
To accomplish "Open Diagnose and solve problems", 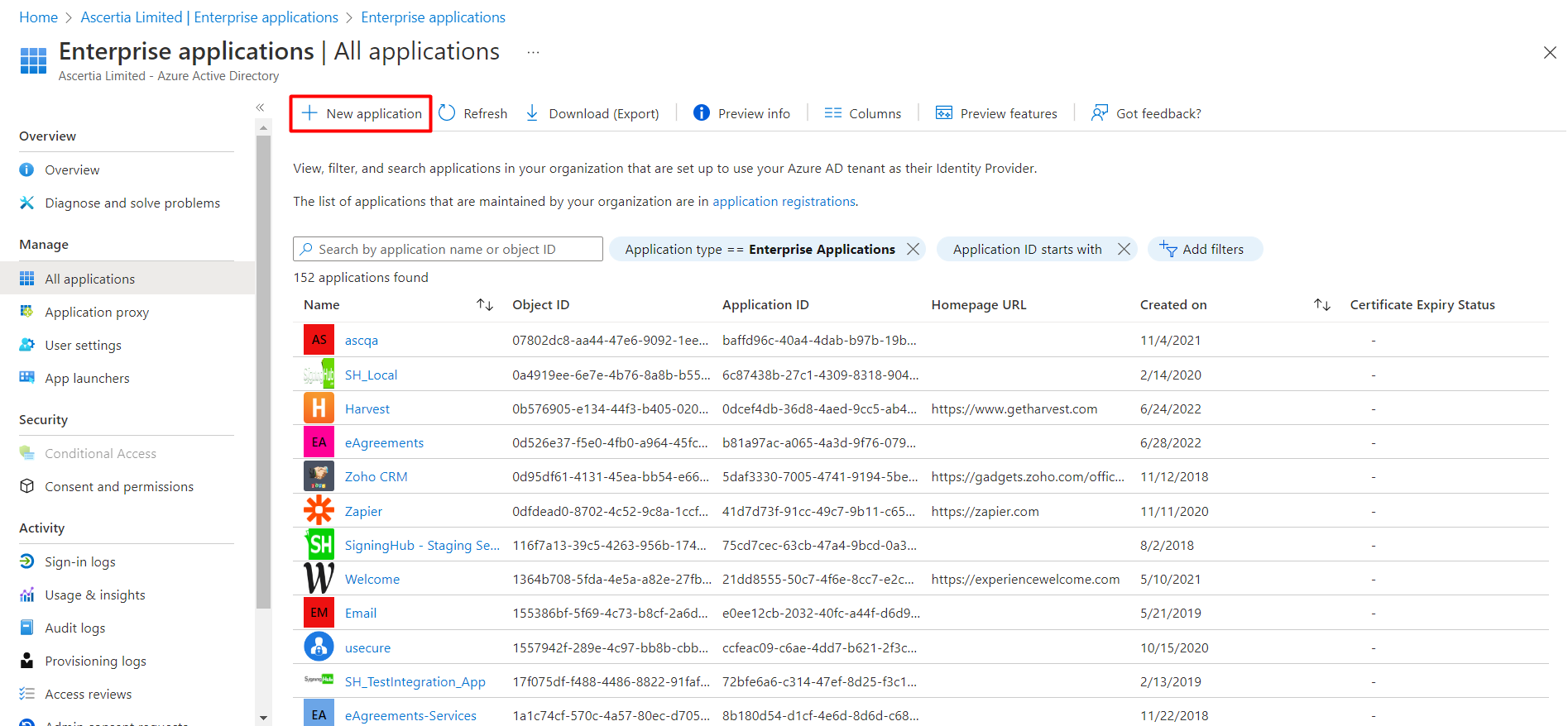I will 132,203.
